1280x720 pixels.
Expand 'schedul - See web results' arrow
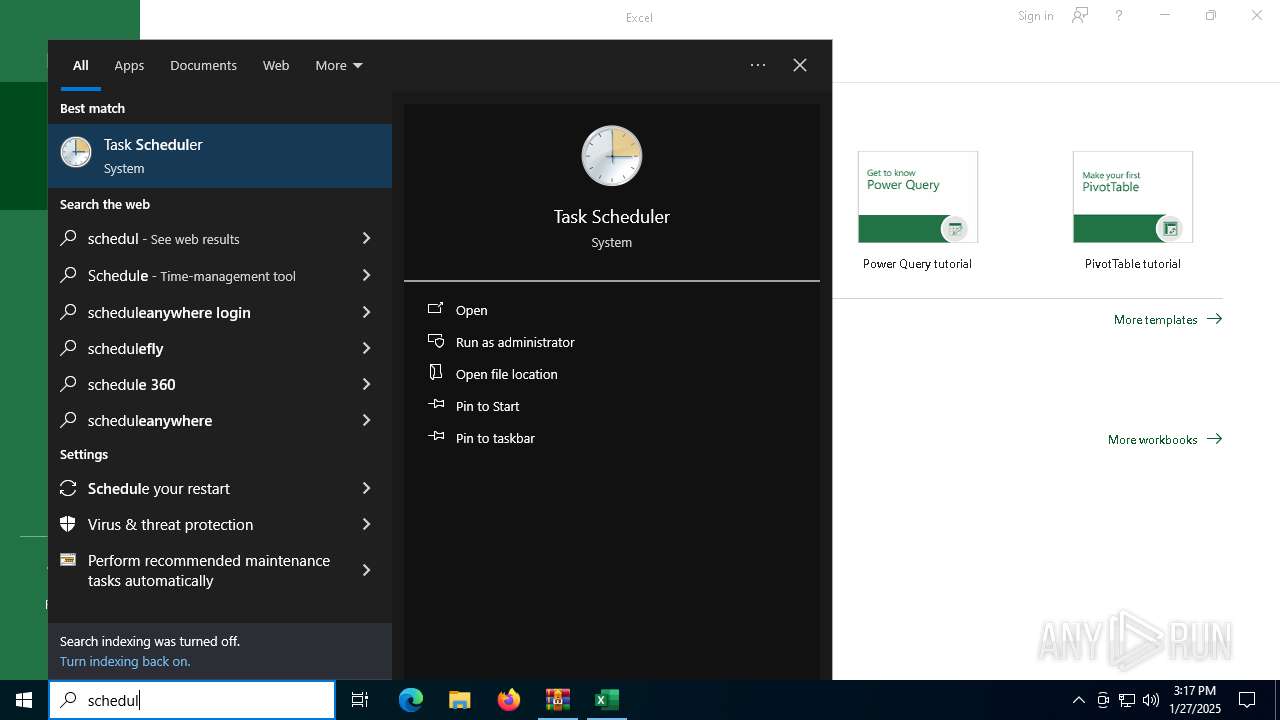tap(366, 239)
